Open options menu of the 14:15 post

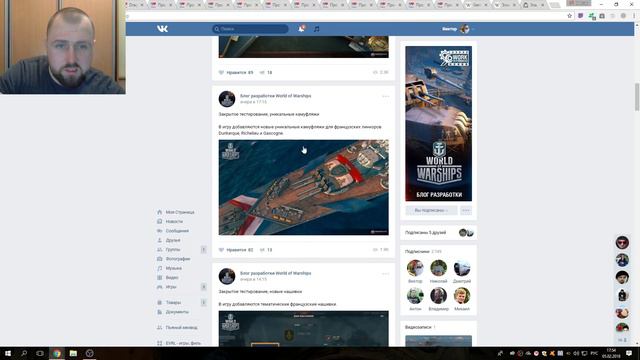(385, 273)
